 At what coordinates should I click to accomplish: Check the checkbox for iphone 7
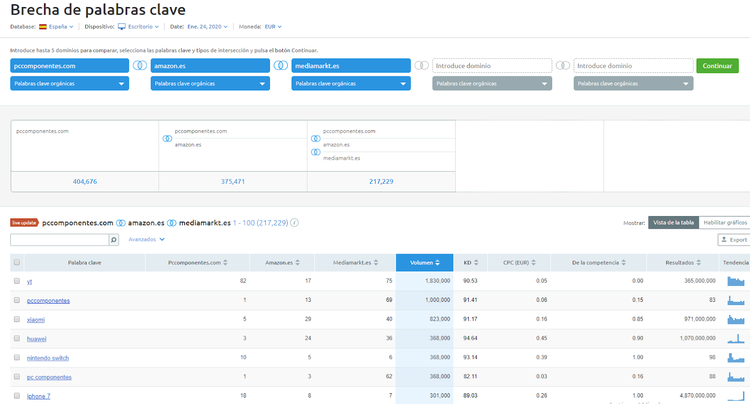point(17,395)
